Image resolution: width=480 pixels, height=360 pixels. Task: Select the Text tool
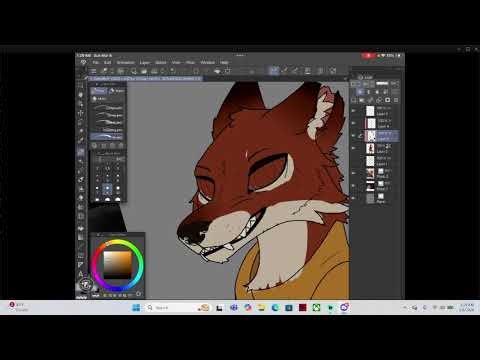click(81, 274)
